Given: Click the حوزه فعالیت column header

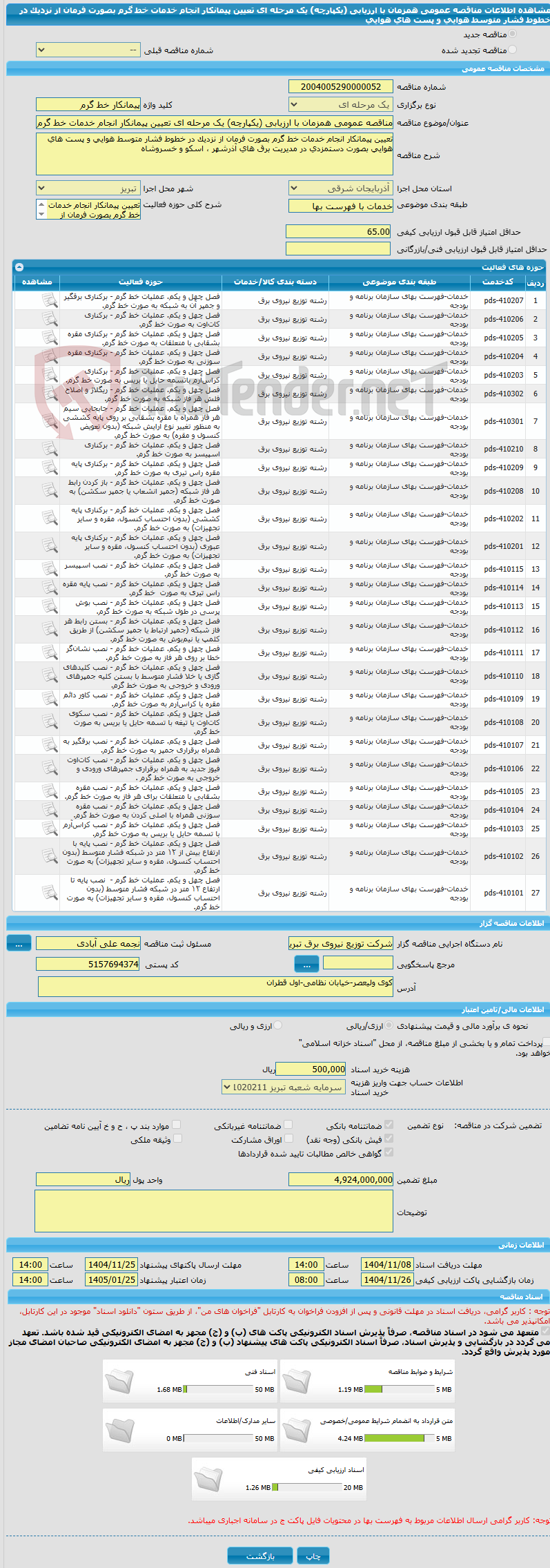Looking at the screenshot, I should click(141, 282).
